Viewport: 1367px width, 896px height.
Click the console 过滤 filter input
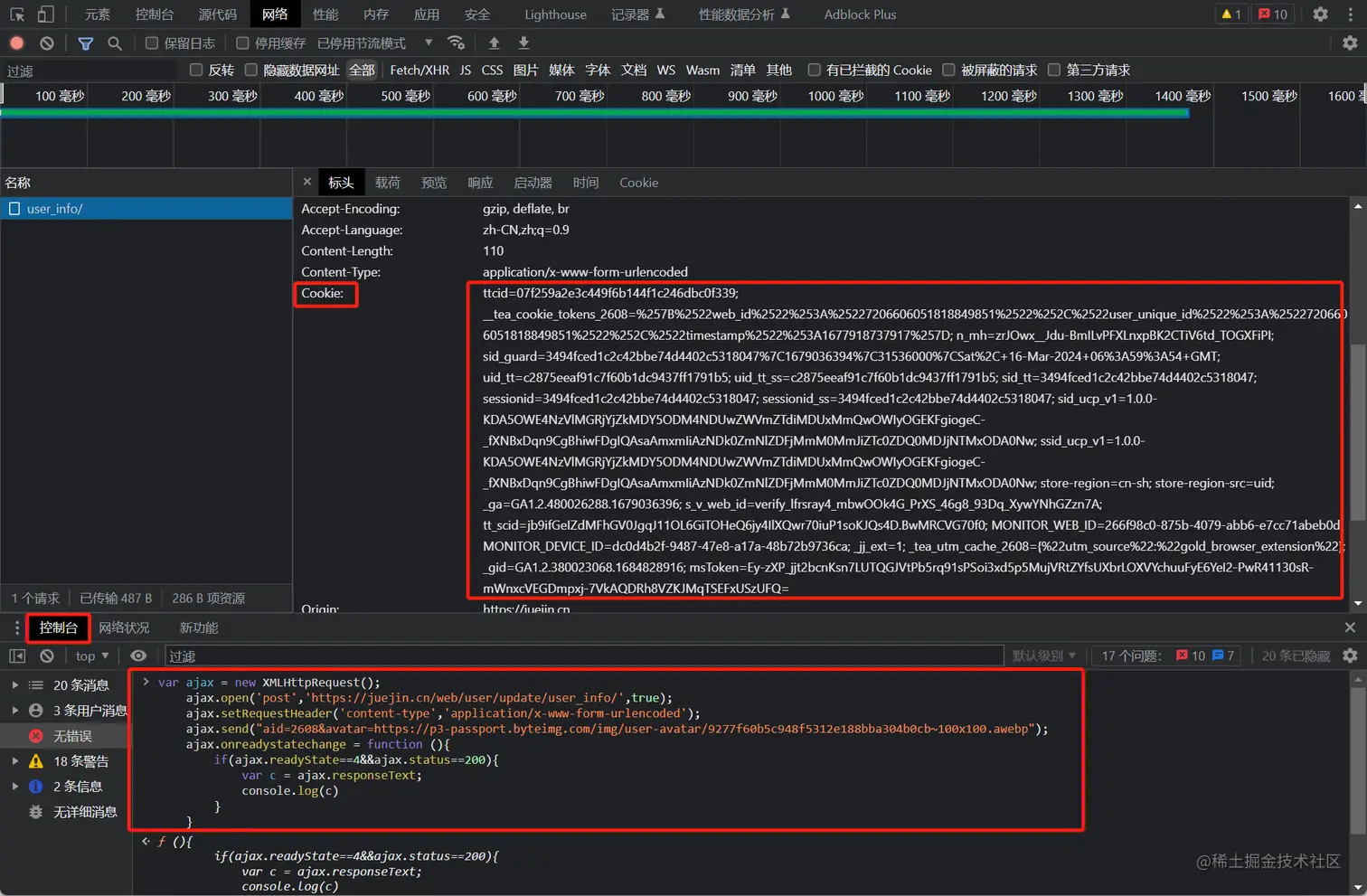pos(584,655)
